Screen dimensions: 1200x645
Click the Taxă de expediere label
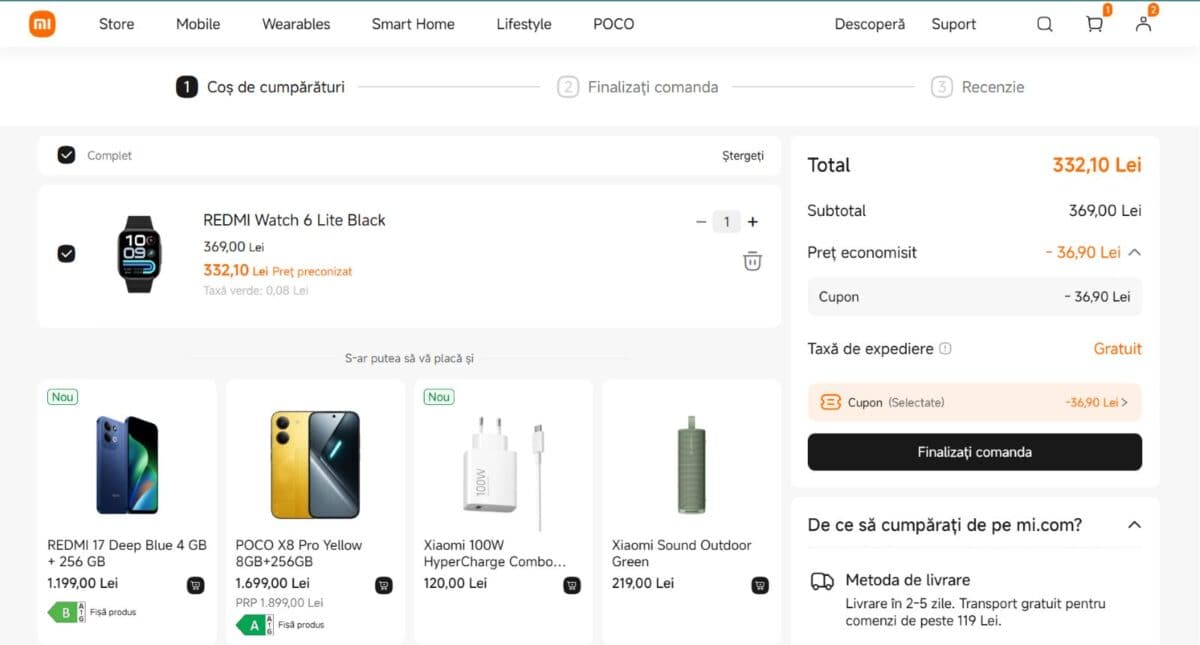pyautogui.click(x=870, y=349)
